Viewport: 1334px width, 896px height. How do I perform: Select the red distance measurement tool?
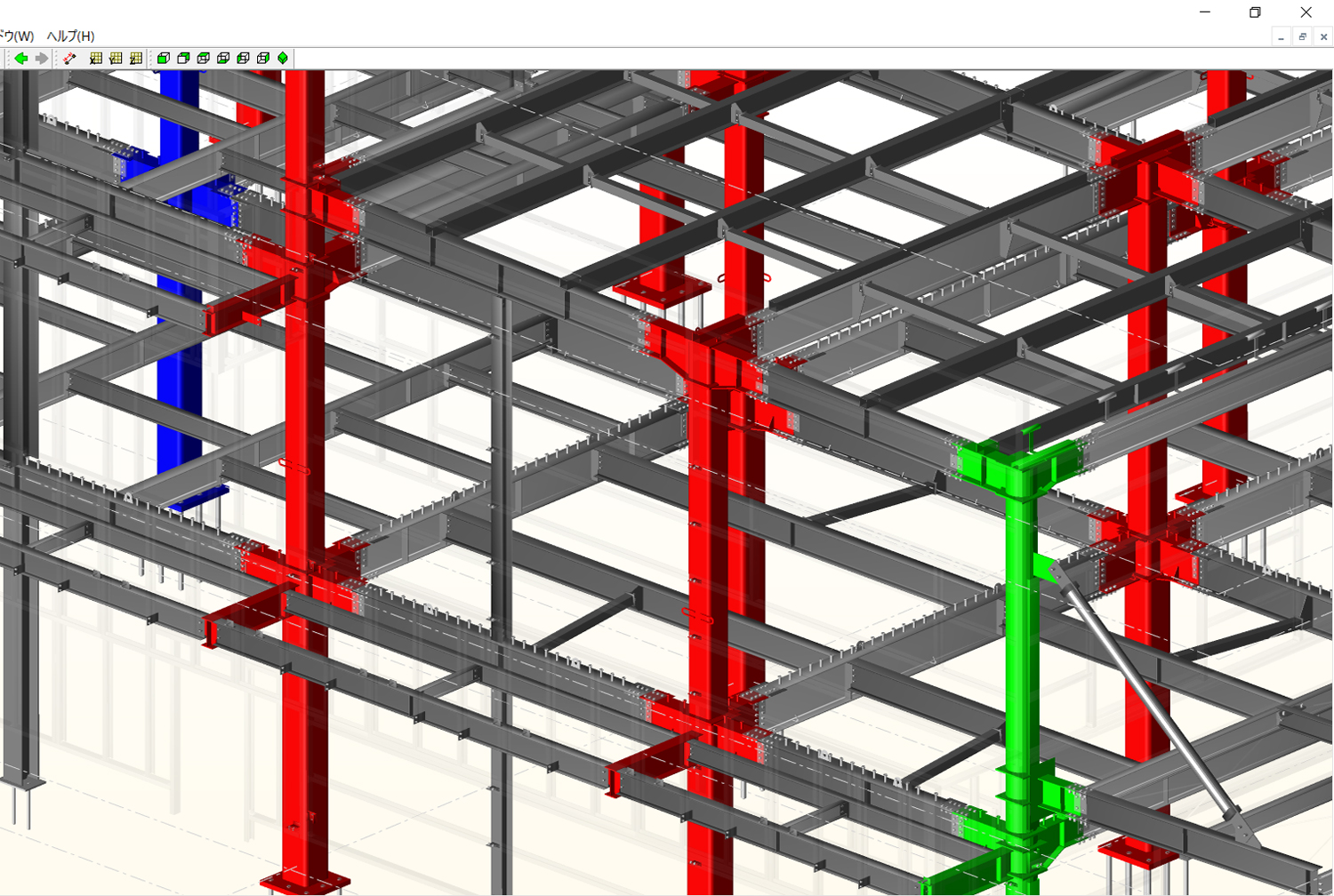69,59
